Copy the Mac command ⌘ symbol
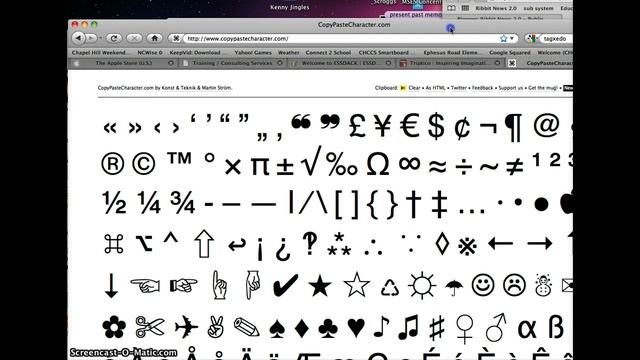Viewport: 640px width, 360px height. click(113, 244)
